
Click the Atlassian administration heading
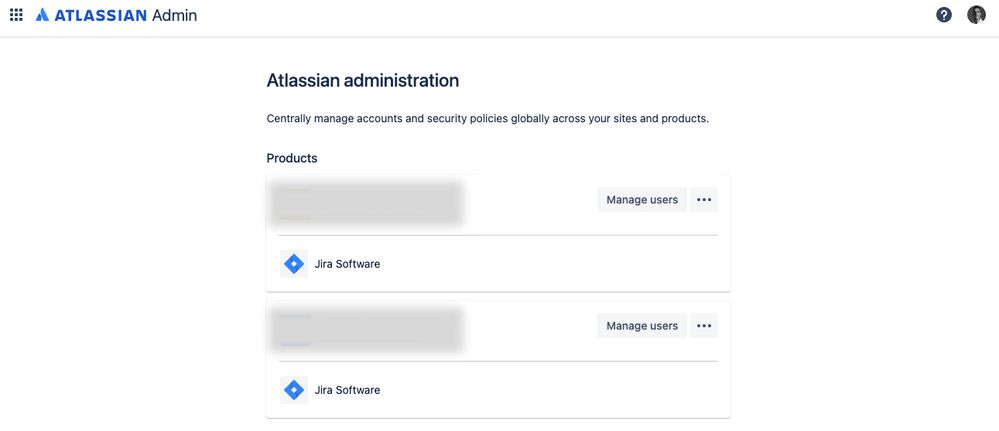tap(363, 81)
